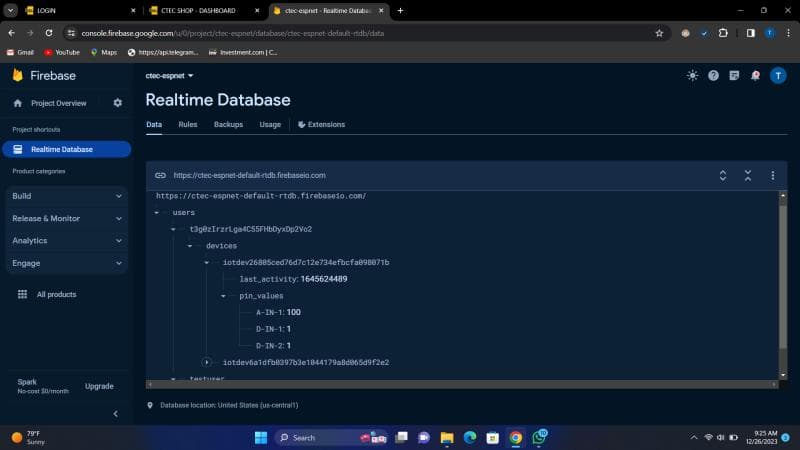
Task: Open the notifications bell
Action: (x=755, y=75)
